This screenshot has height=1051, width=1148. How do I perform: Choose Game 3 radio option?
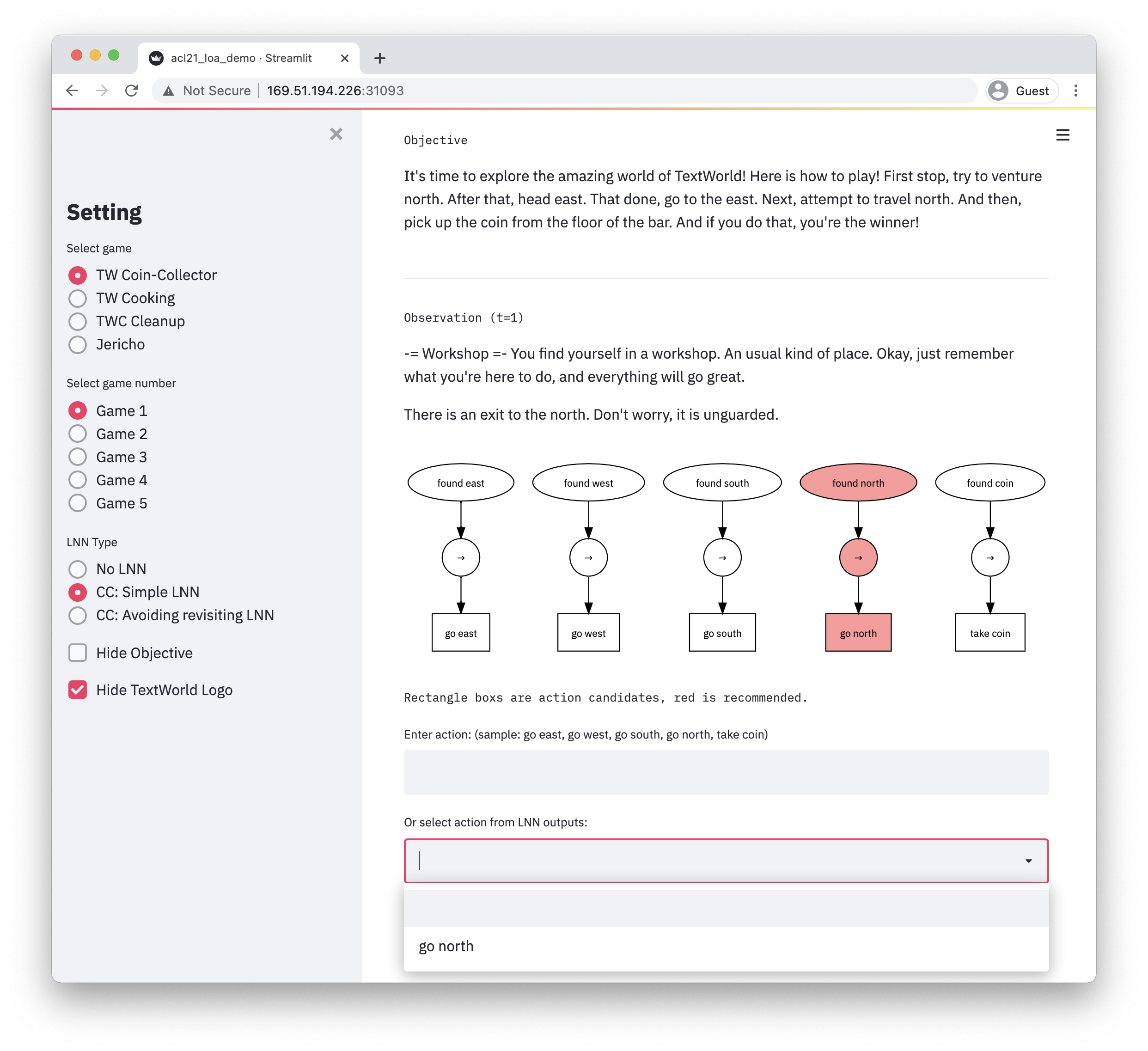coord(78,457)
